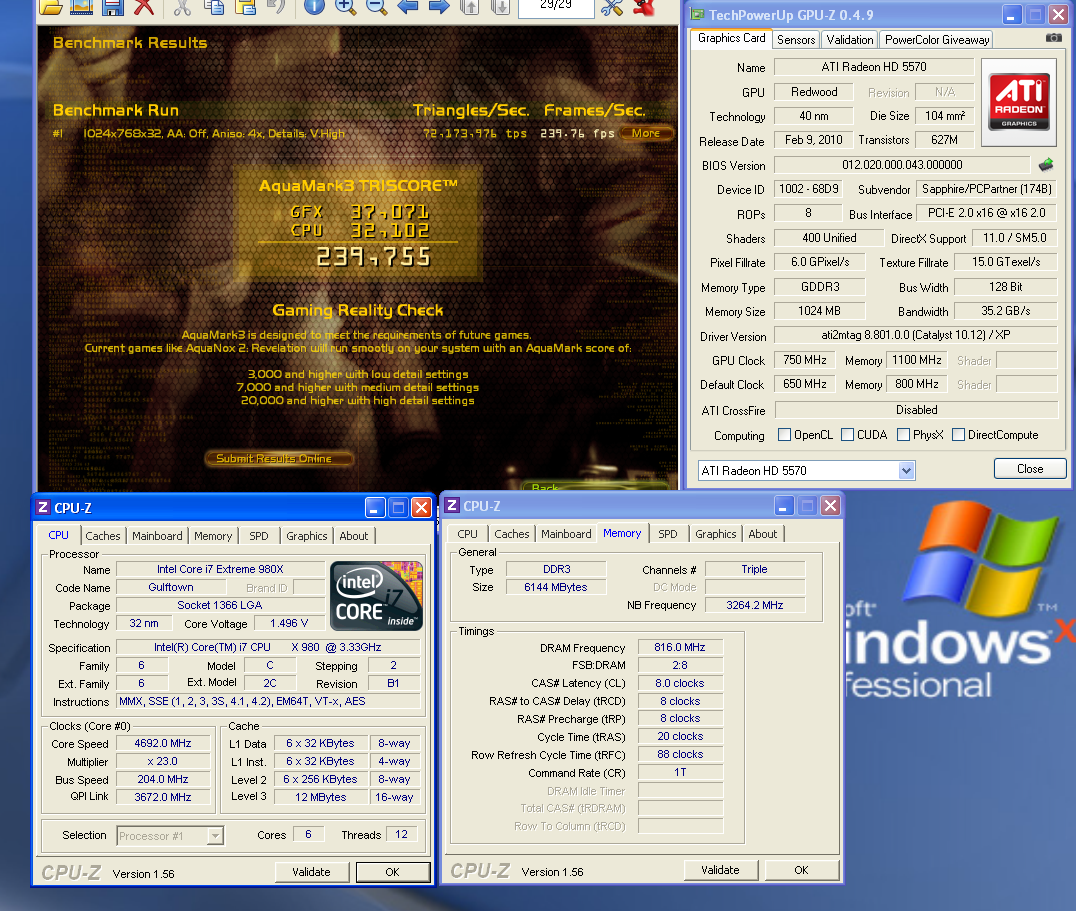Enable the OpenCL checkbox
The width and height of the screenshot is (1076, 911).
pos(784,435)
